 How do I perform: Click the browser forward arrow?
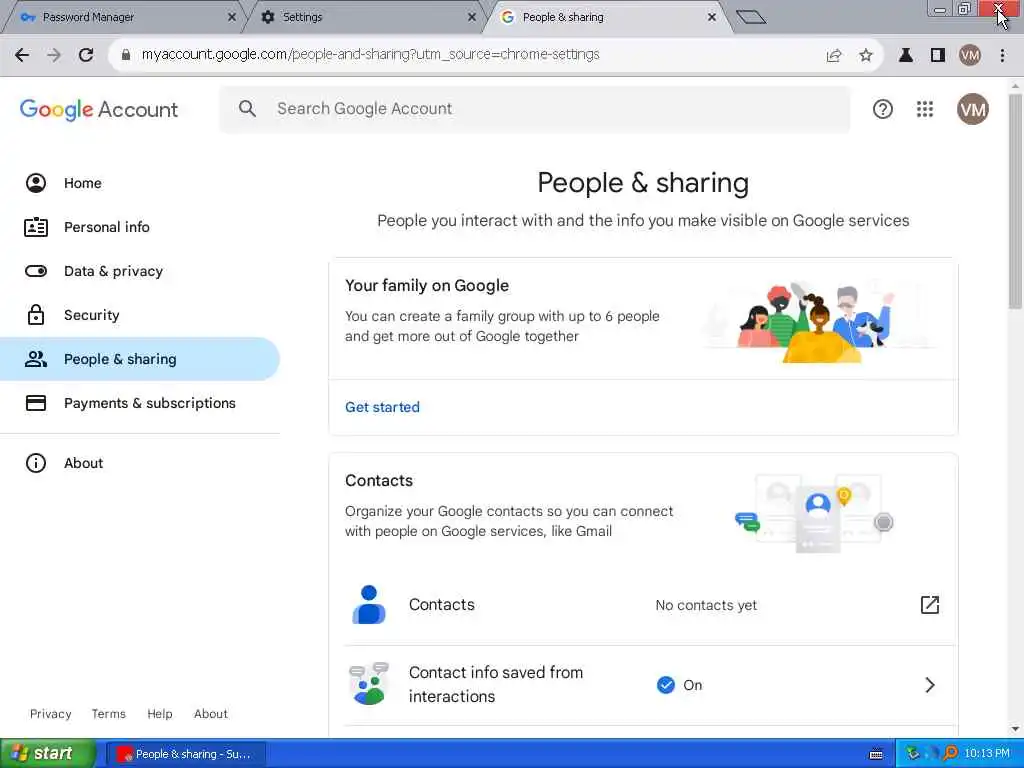(x=54, y=55)
